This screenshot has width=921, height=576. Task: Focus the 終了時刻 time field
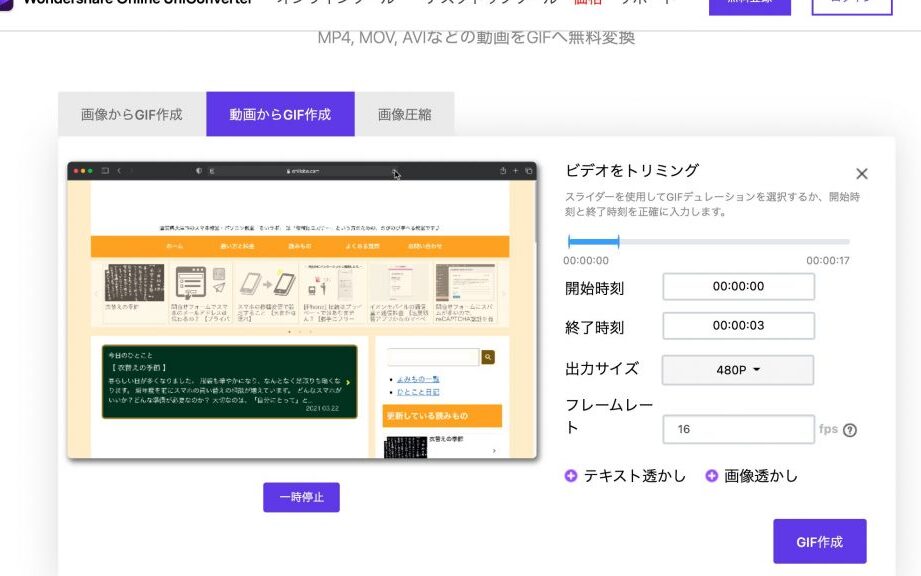coord(738,325)
